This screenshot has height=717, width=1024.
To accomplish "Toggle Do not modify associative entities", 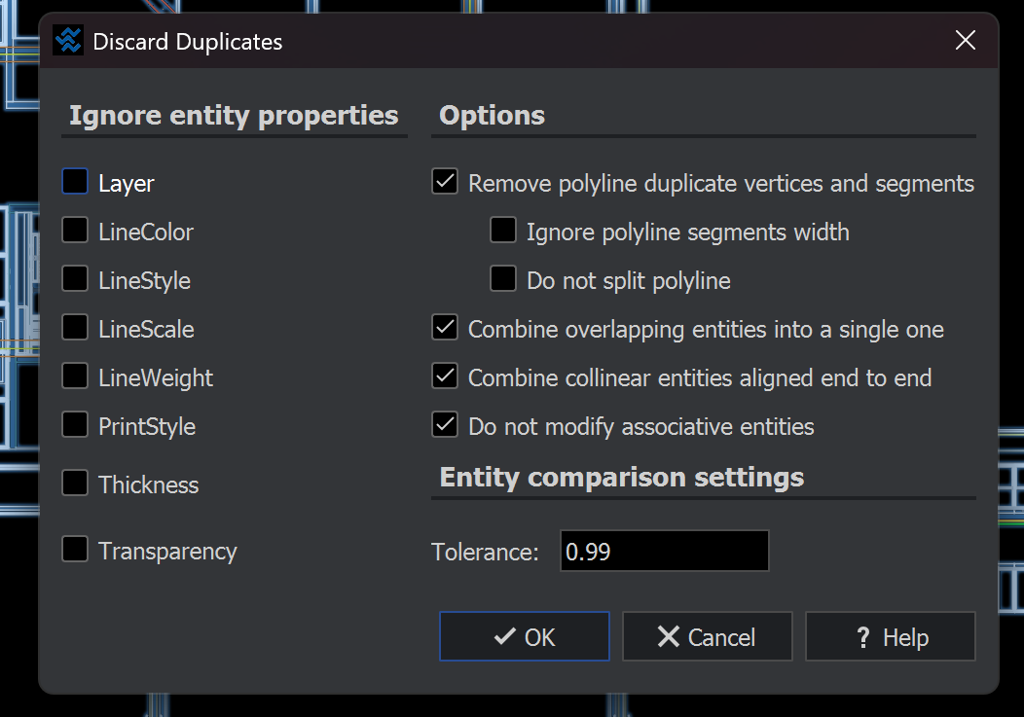I will pyautogui.click(x=445, y=425).
